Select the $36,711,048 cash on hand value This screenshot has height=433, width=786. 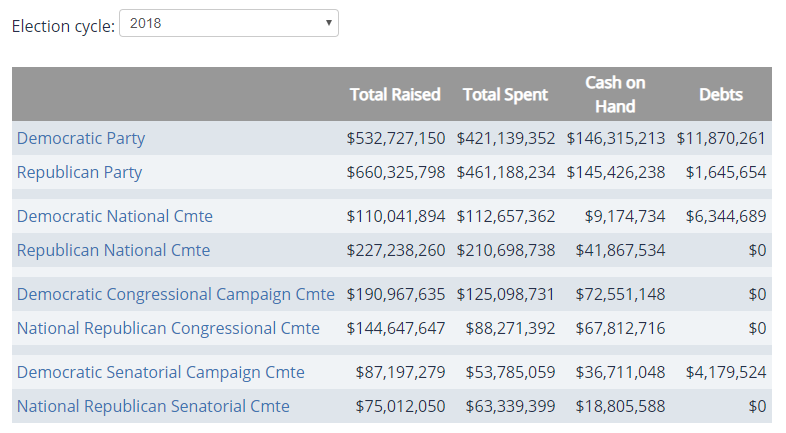click(x=620, y=373)
